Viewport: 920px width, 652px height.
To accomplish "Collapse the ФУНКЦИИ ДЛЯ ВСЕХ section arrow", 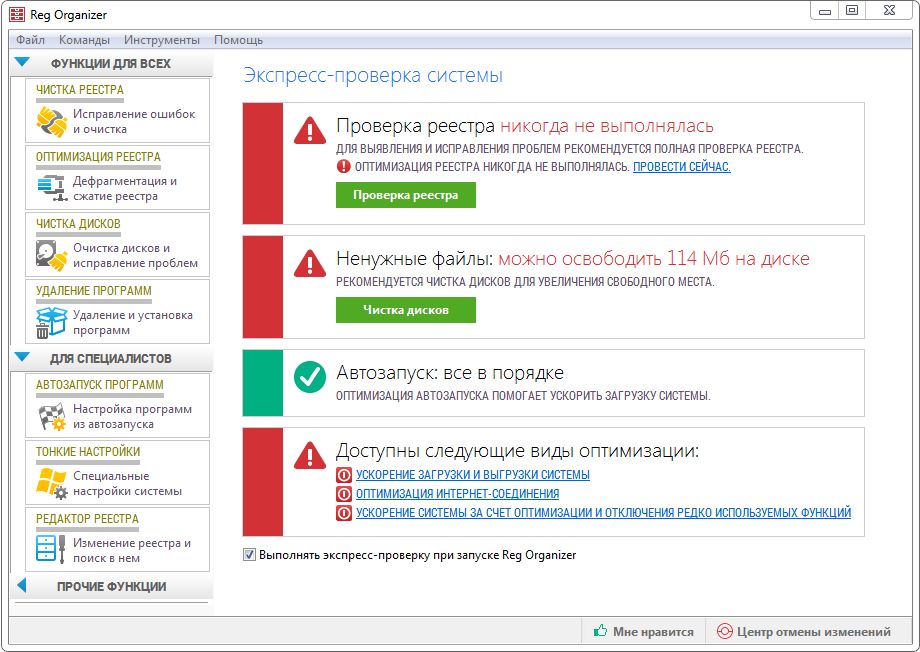I will (22, 62).
